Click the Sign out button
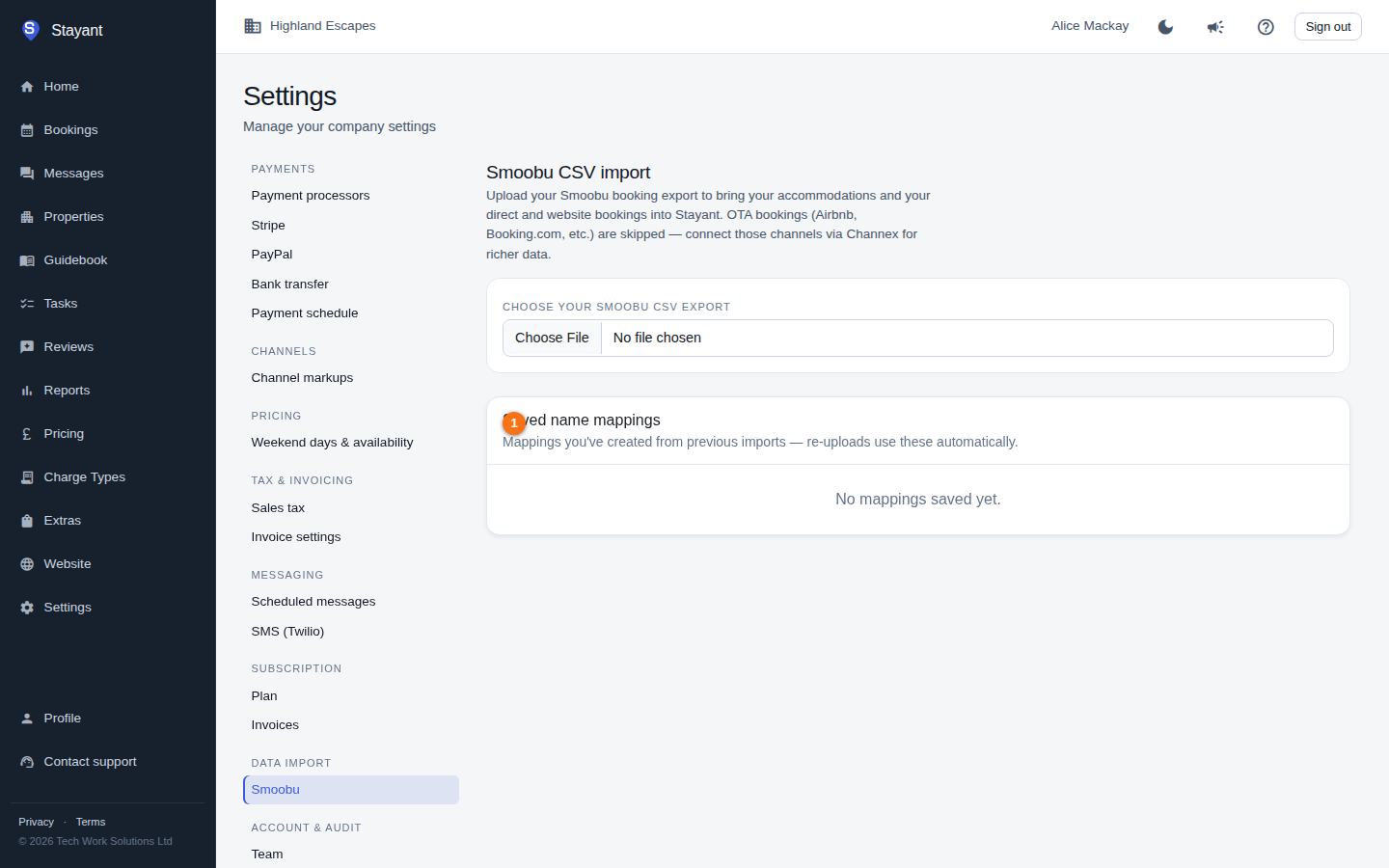The width and height of the screenshot is (1389, 868). (1328, 27)
